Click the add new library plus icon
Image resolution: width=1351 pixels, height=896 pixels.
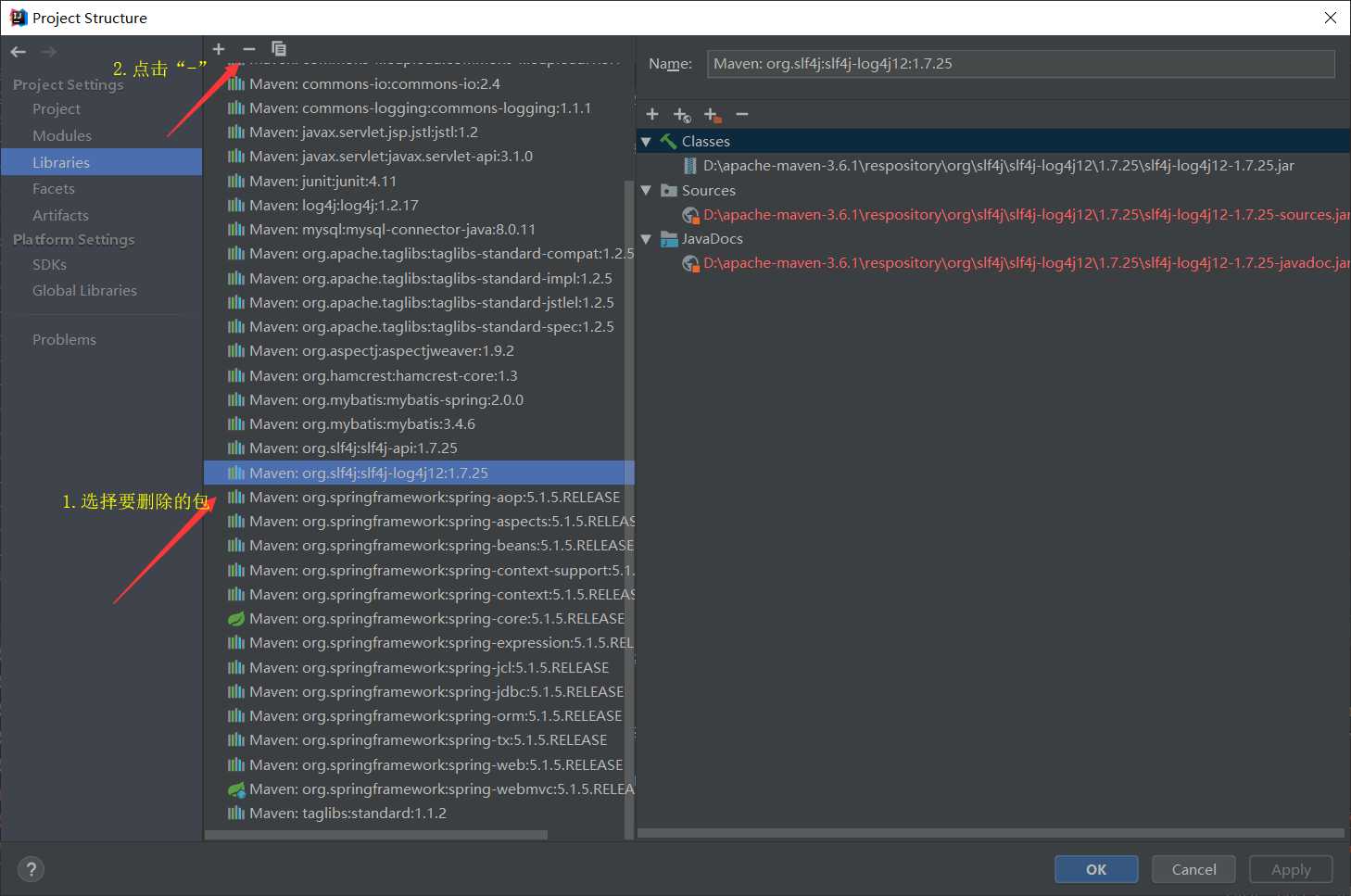click(219, 49)
